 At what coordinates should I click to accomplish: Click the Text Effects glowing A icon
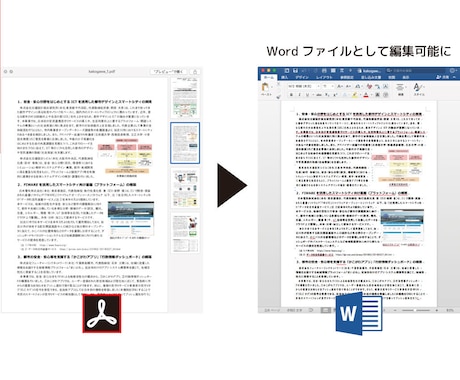(345, 95)
